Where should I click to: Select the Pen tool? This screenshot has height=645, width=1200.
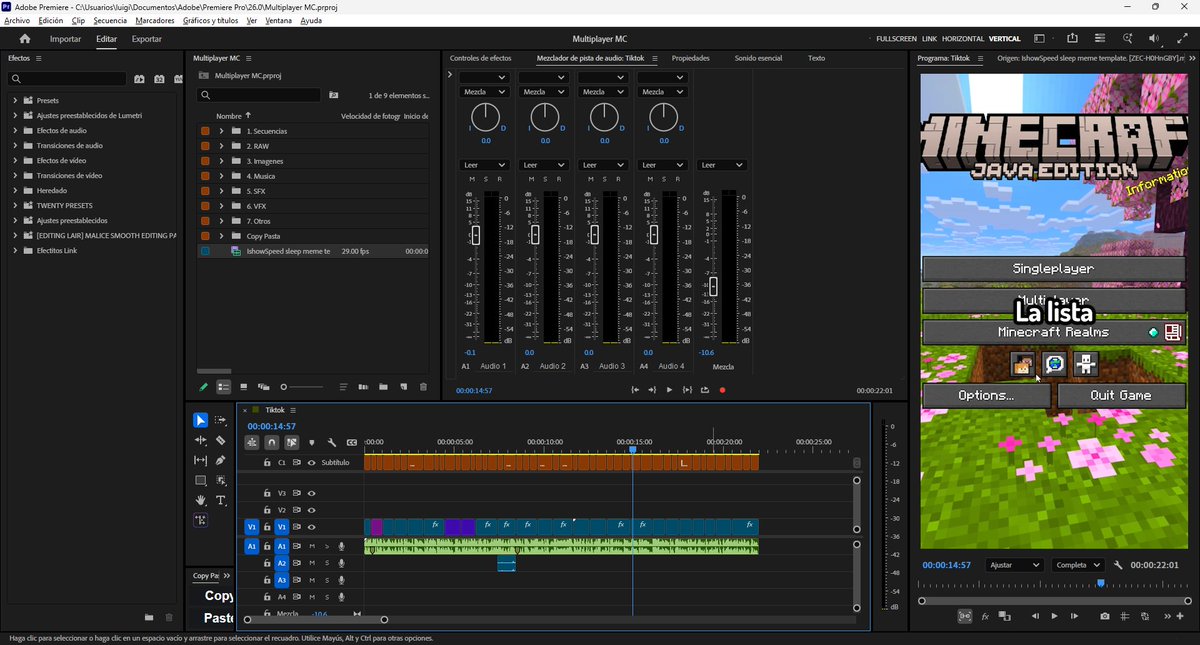[x=221, y=460]
